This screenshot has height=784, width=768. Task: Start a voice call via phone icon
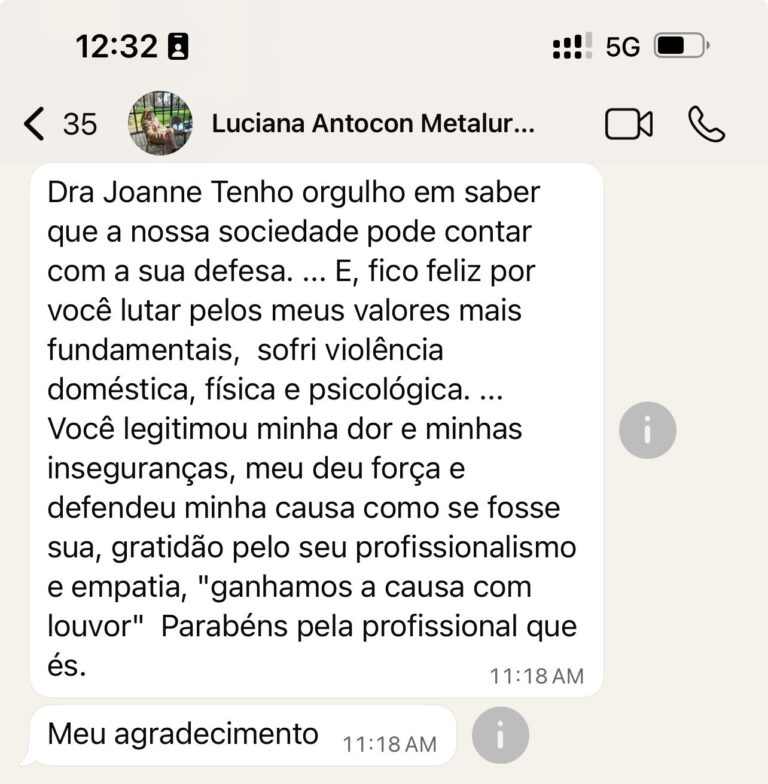coord(706,124)
